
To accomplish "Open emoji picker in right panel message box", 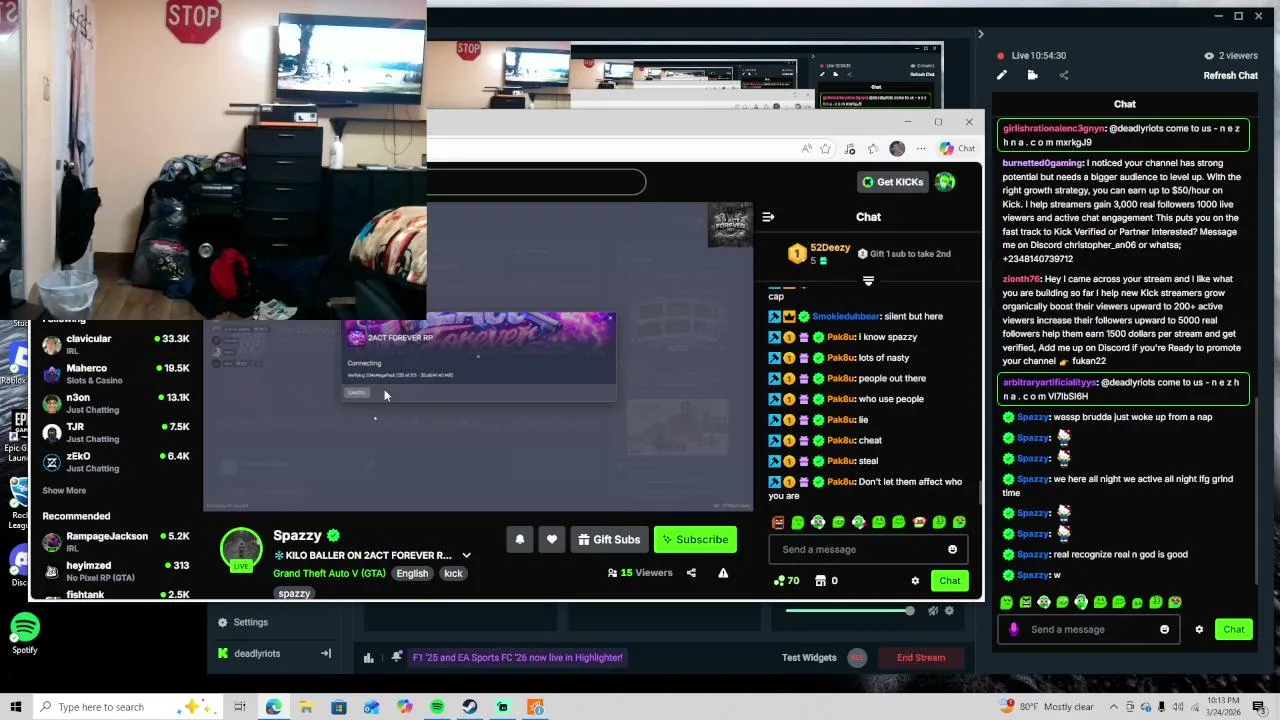I will tap(1164, 629).
